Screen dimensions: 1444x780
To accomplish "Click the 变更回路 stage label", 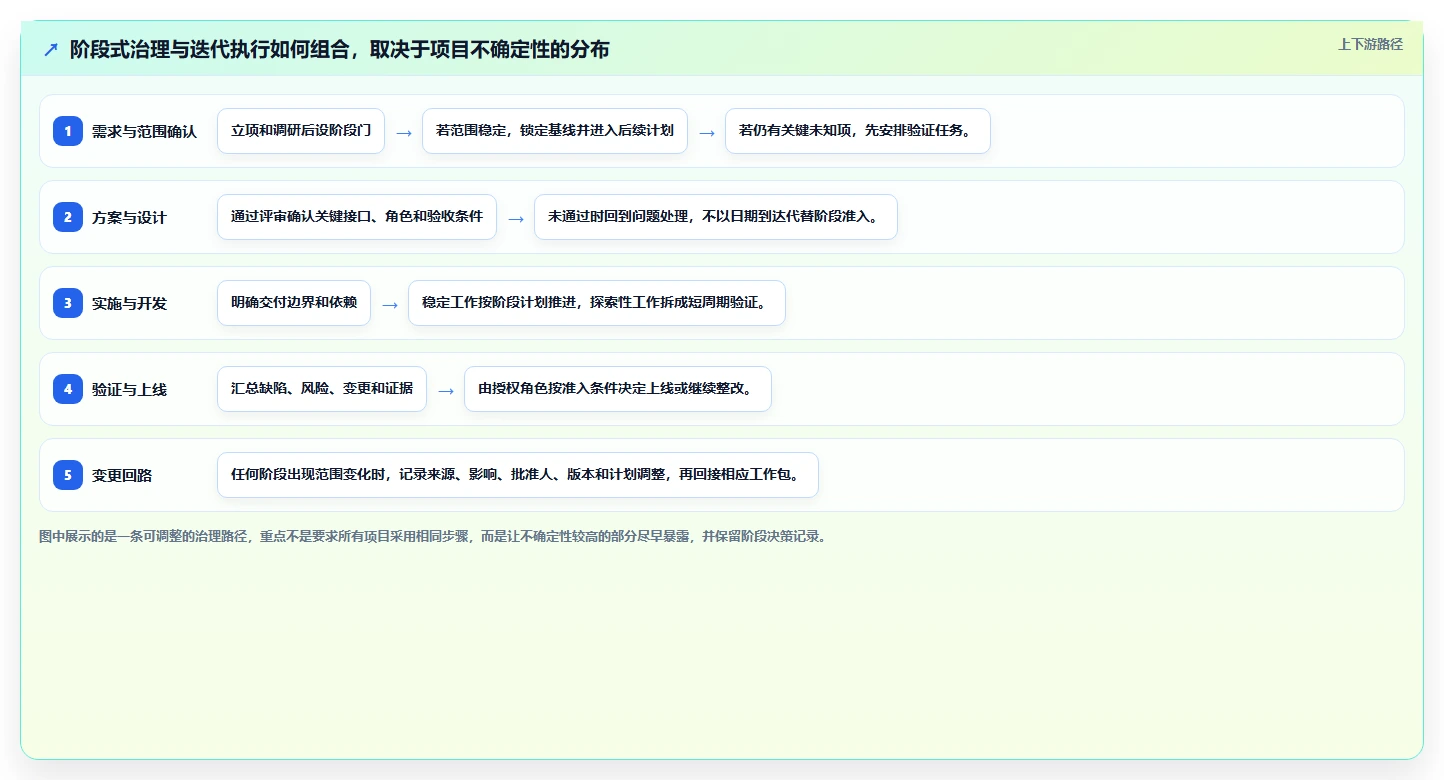I will pyautogui.click(x=122, y=475).
